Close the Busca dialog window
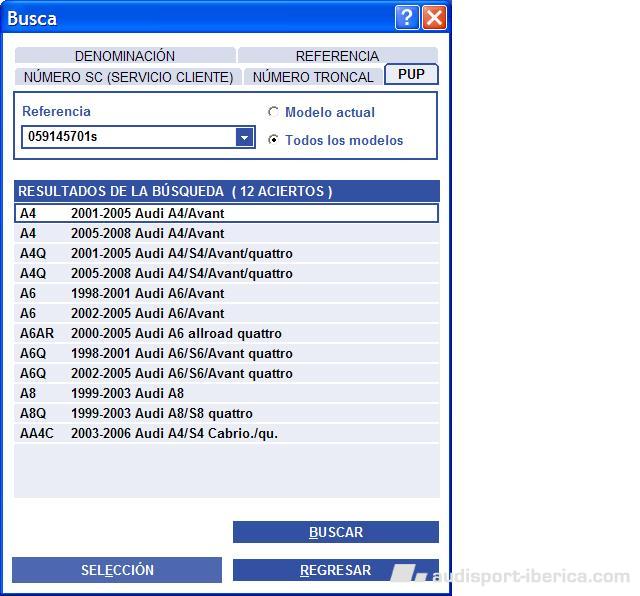This screenshot has height=596, width=640. click(x=434, y=18)
